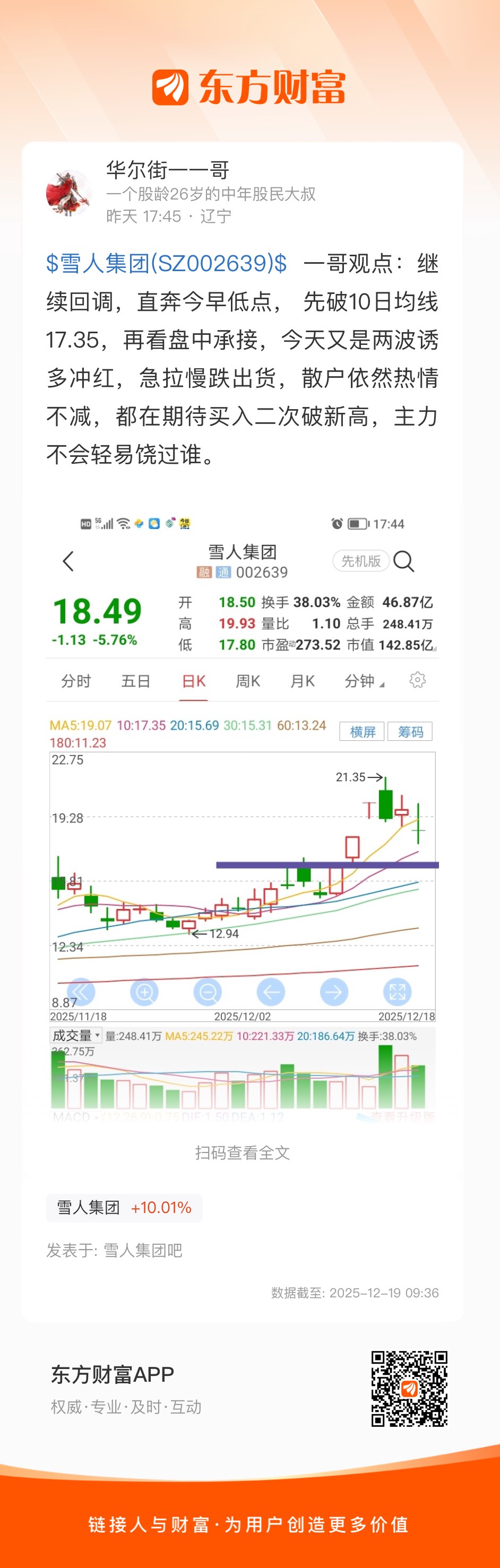Click the 筹码 chips button
500x1568 pixels.
(410, 731)
